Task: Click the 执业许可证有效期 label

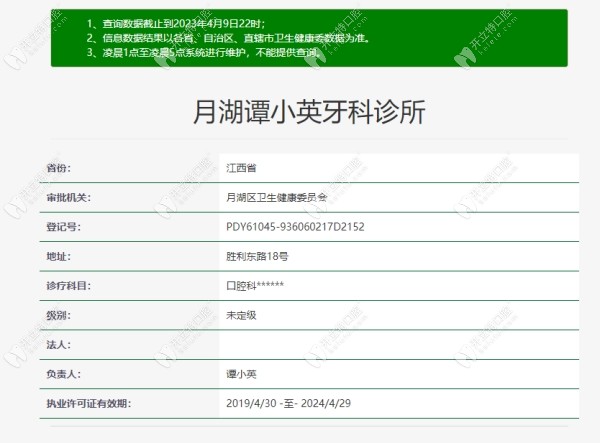Action: pos(89,404)
